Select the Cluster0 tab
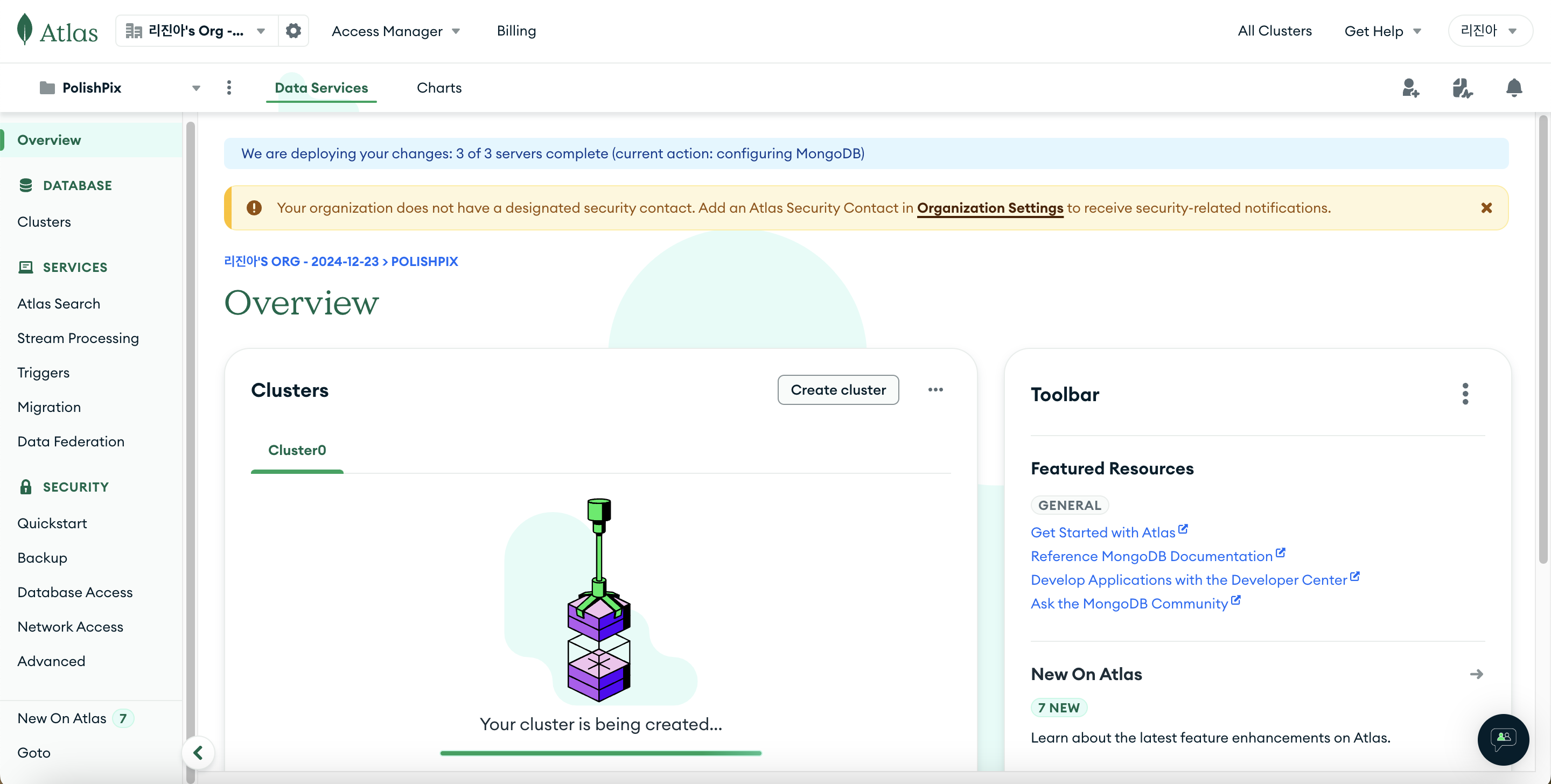Image resolution: width=1551 pixels, height=784 pixels. [x=297, y=450]
